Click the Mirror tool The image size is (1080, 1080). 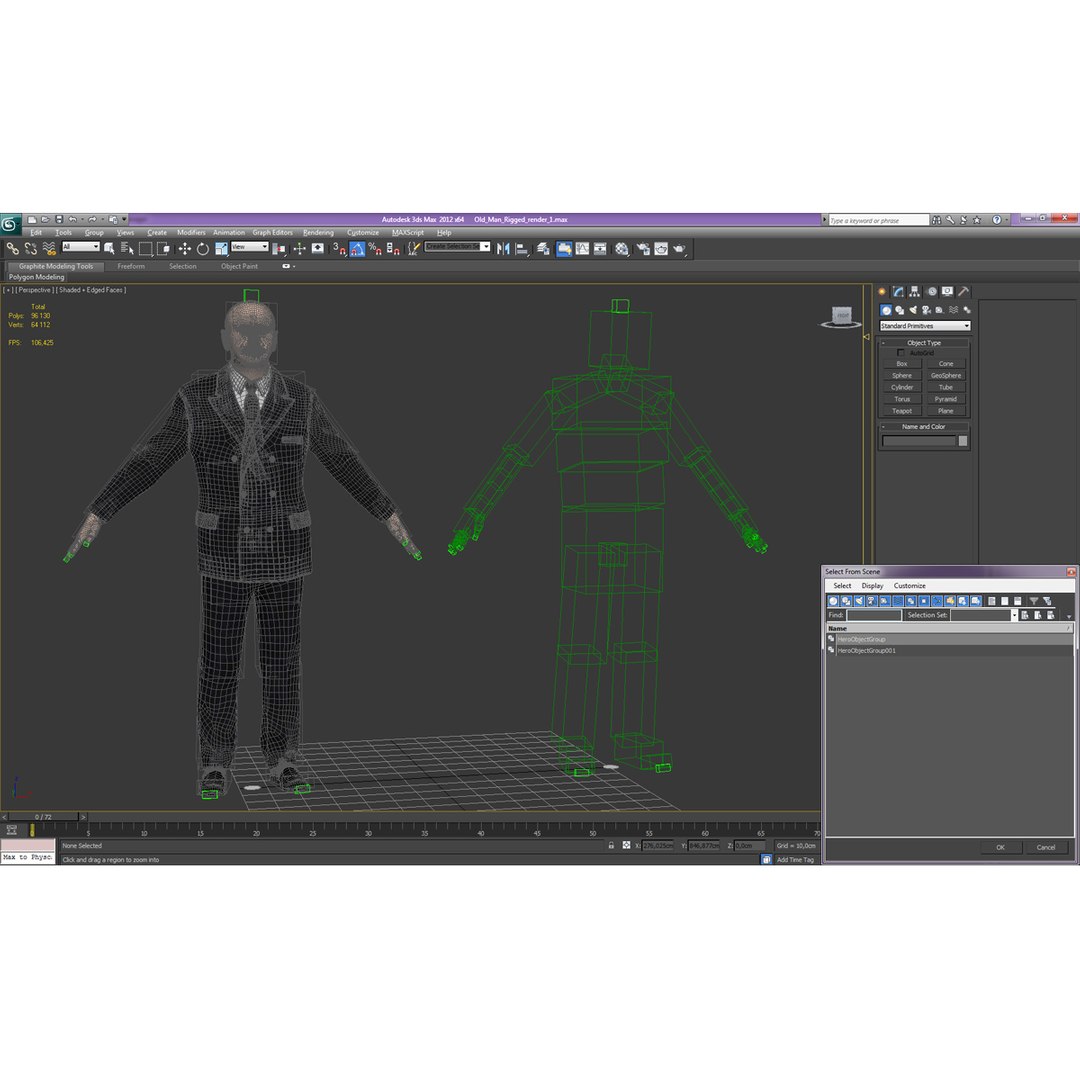[x=503, y=249]
